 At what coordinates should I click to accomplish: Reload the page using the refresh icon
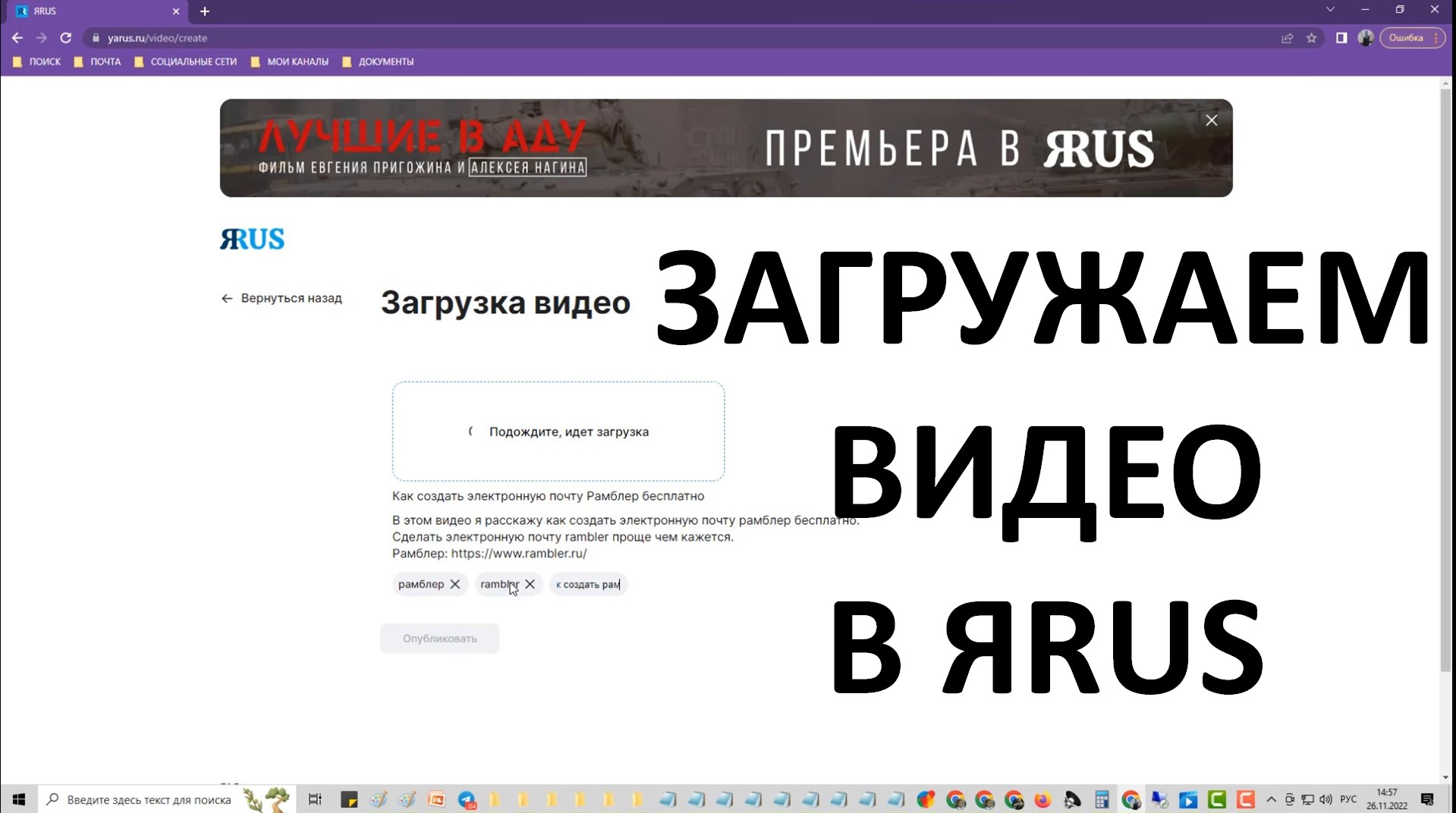(x=66, y=37)
